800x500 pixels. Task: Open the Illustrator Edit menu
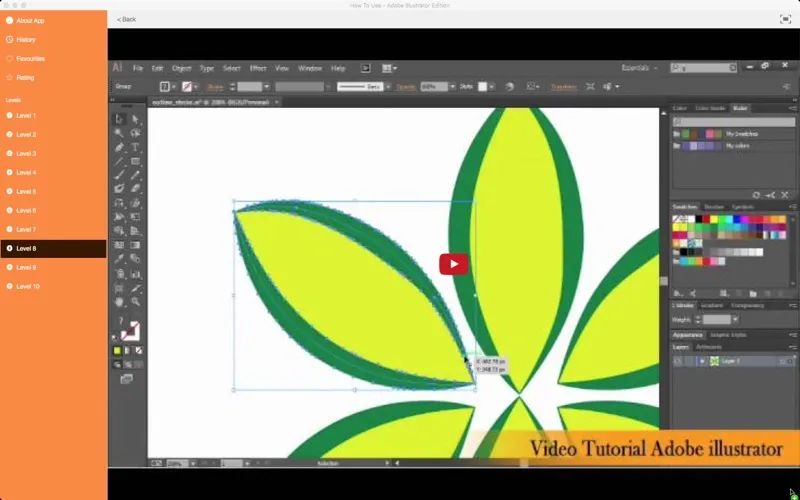pyautogui.click(x=157, y=68)
